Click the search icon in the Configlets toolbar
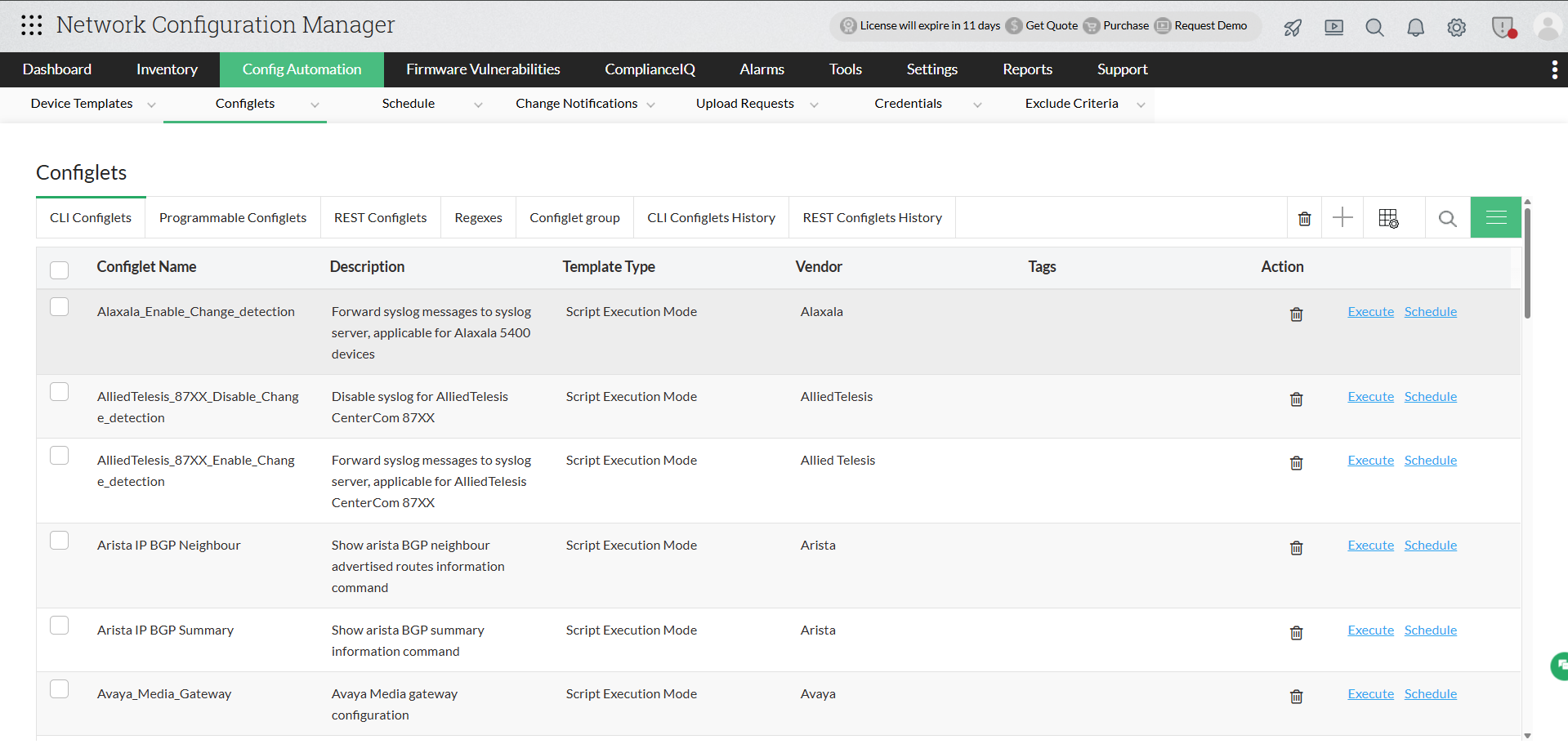 pos(1447,219)
